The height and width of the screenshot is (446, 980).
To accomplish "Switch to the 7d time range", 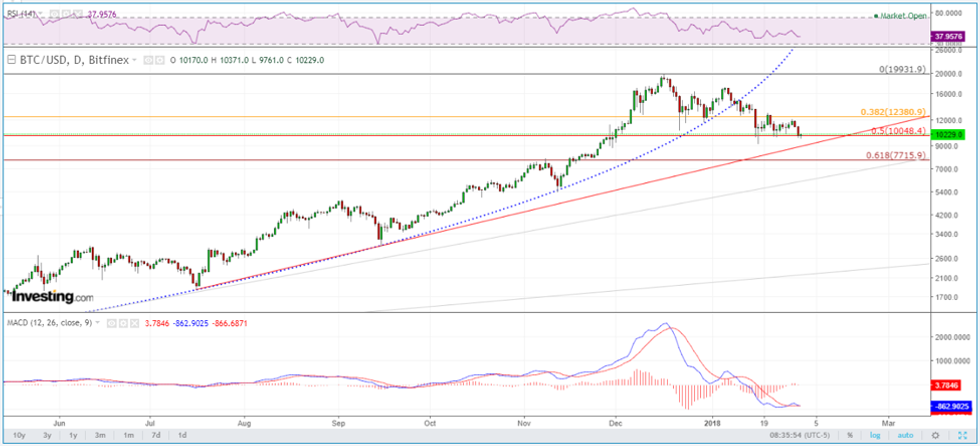I will (155, 436).
